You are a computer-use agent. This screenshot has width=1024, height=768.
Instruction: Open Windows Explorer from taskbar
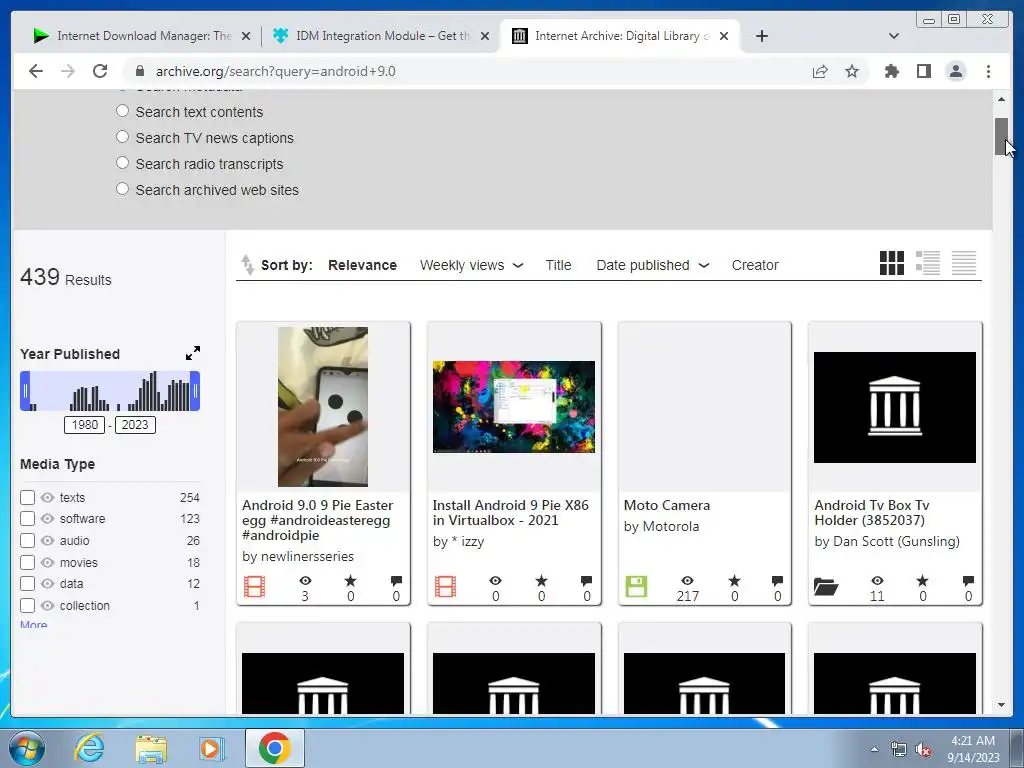point(151,748)
